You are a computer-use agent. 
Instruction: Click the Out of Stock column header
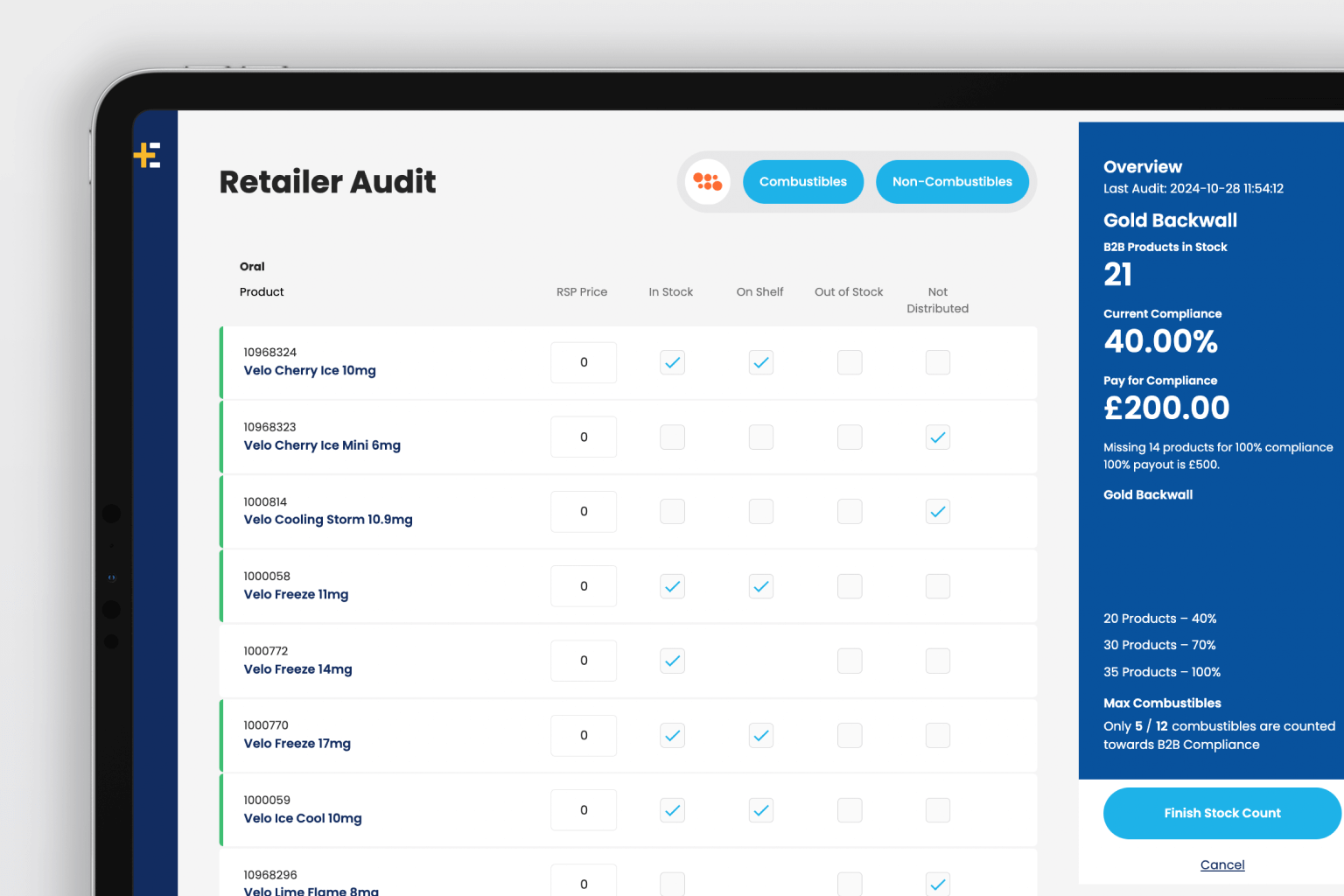click(x=849, y=291)
